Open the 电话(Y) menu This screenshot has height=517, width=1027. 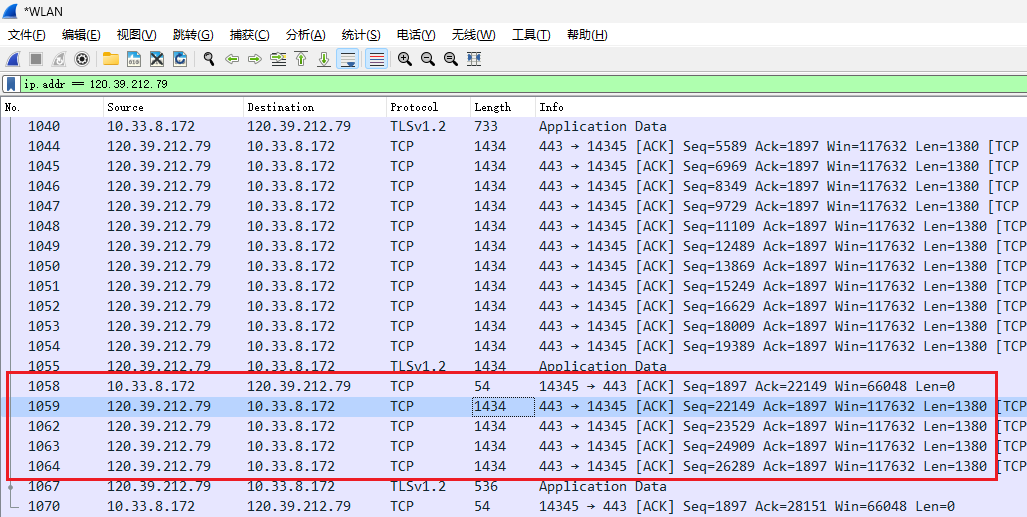point(416,35)
